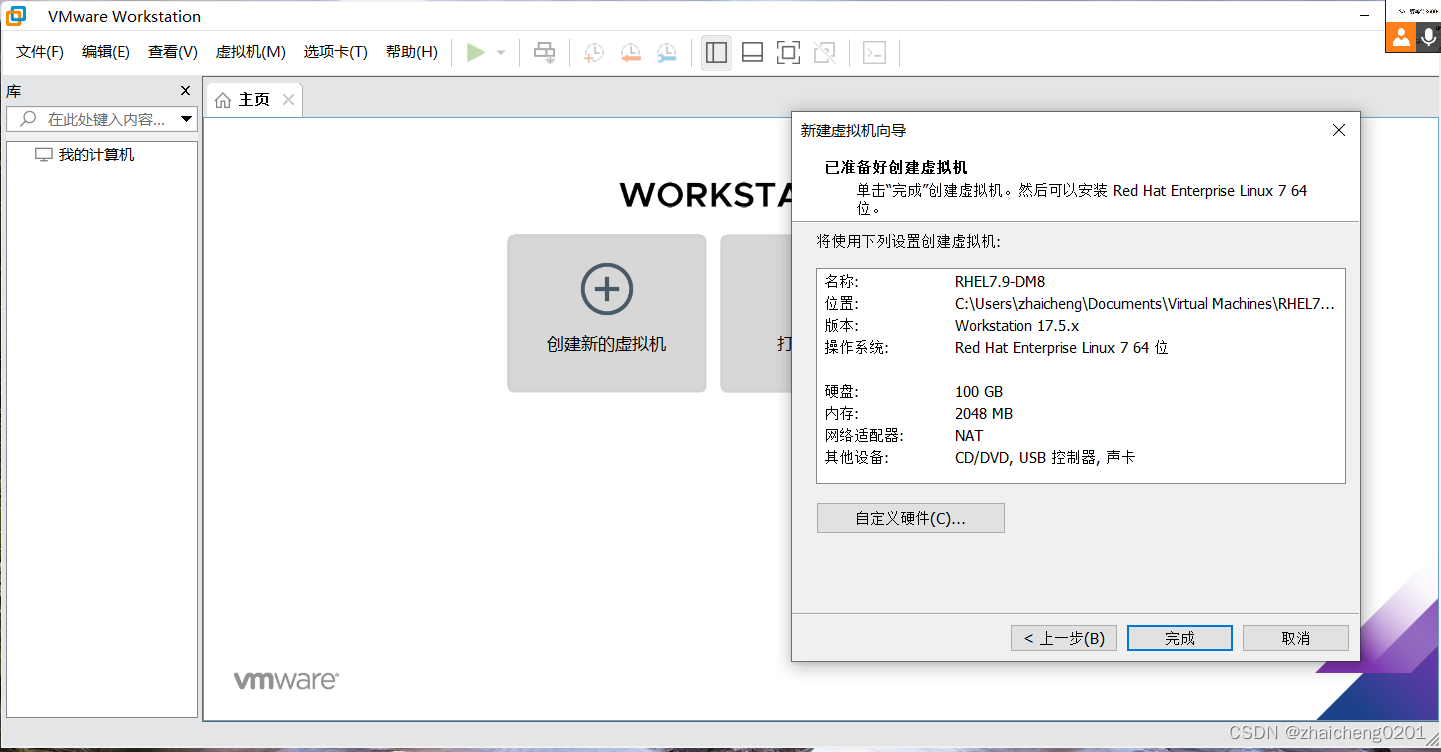Image resolution: width=1441 pixels, height=752 pixels.
Task: Select 我的计算机 in the library tree
Action: pos(96,155)
